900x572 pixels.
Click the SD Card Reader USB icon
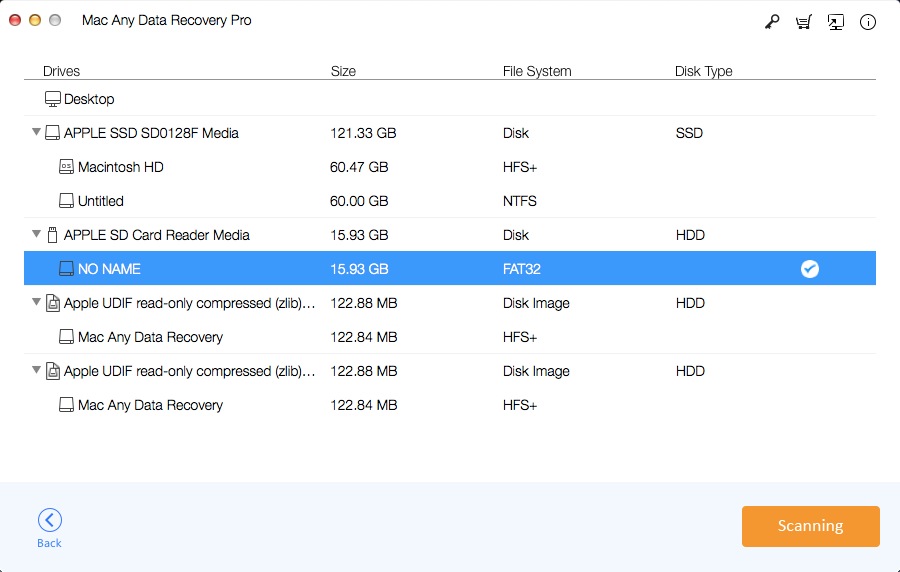[52, 235]
